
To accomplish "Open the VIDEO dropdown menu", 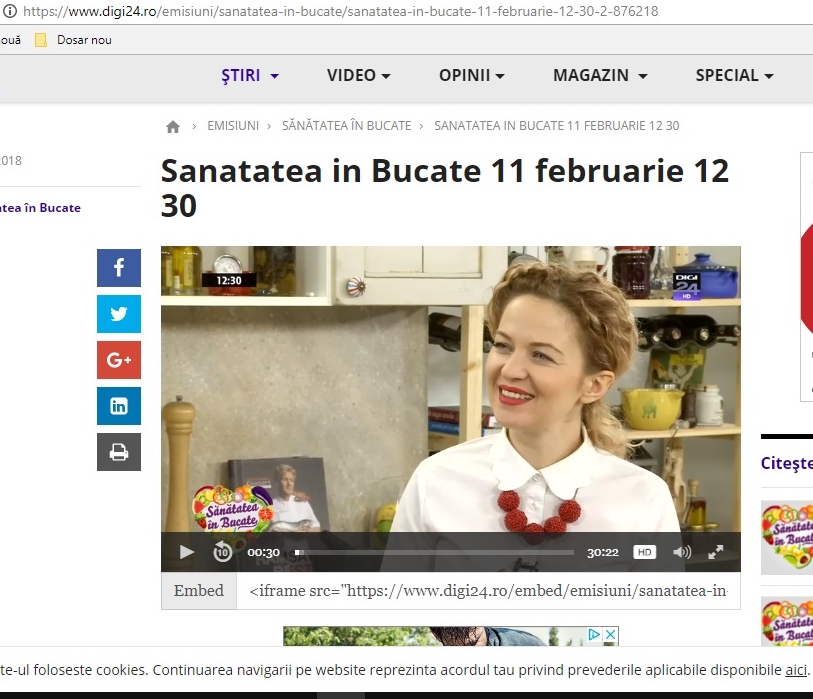I will click(x=358, y=76).
